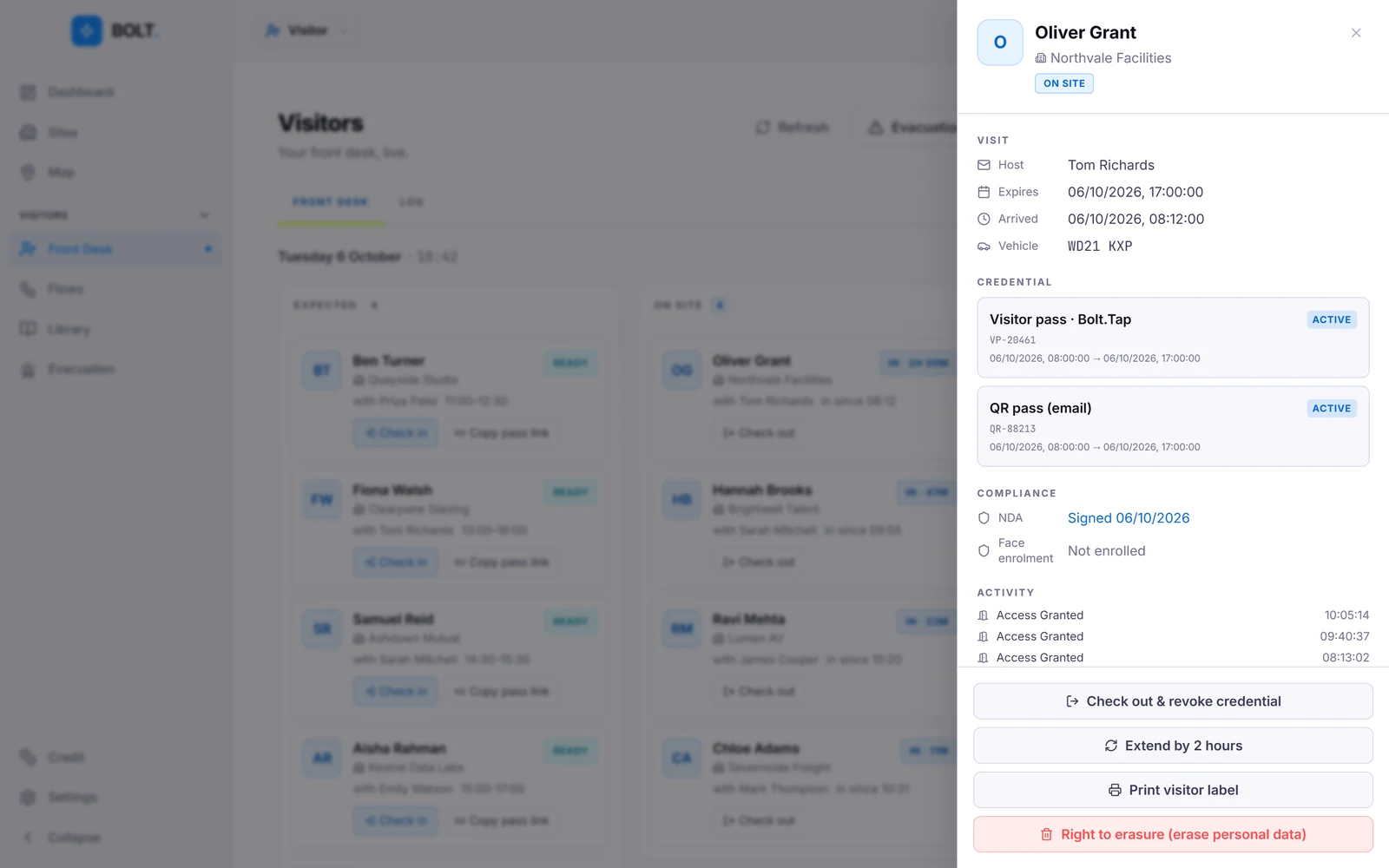Click Check in on Ben Turner card

397,433
